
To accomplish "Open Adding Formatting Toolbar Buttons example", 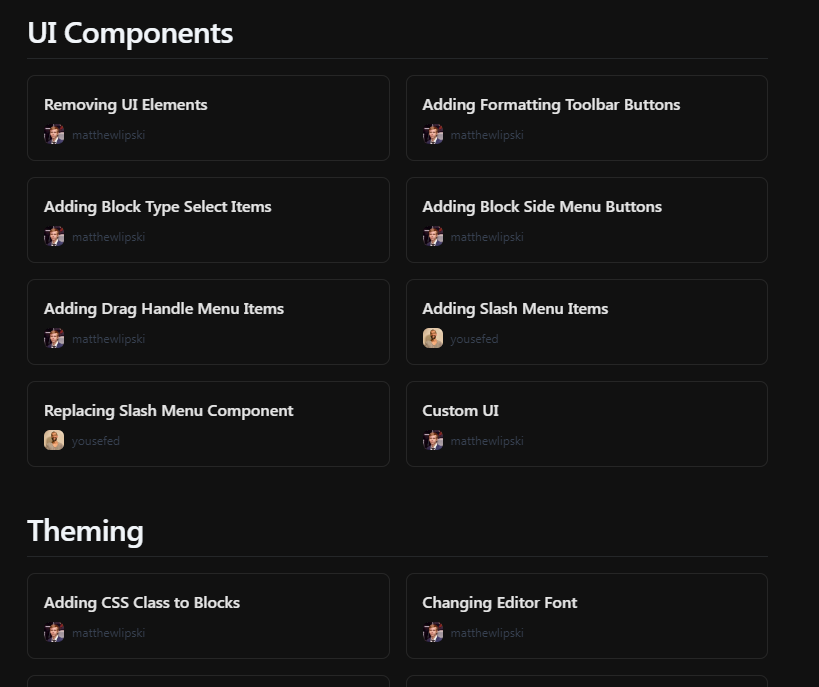I will point(587,118).
